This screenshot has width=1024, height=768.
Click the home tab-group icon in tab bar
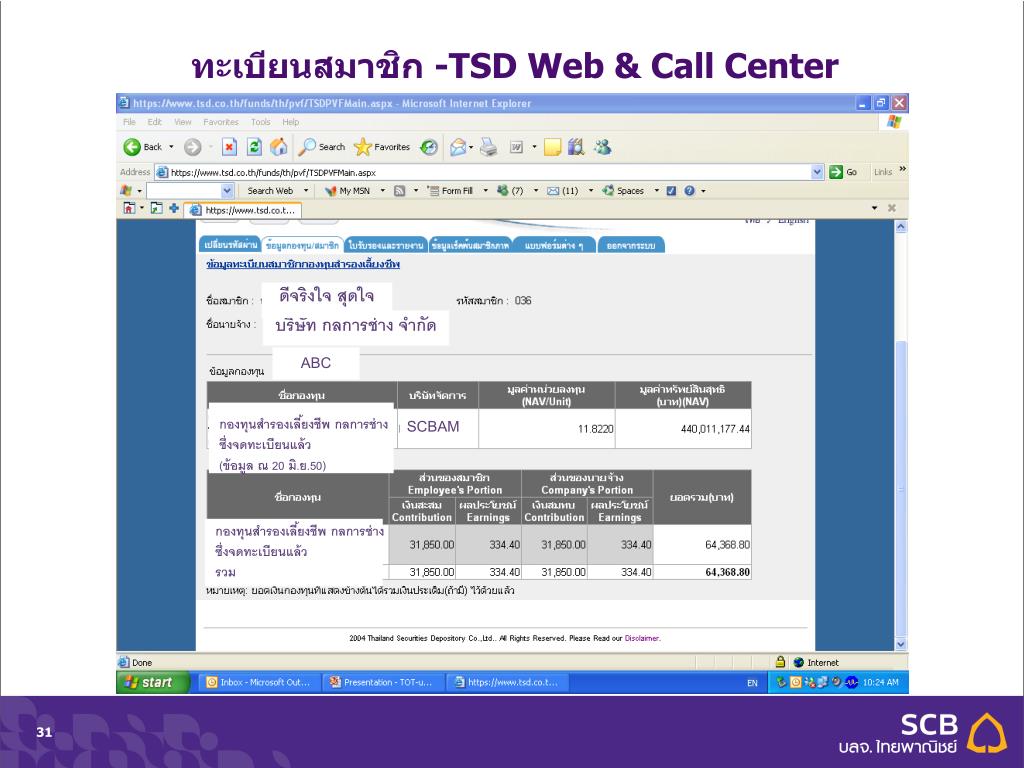[129, 208]
